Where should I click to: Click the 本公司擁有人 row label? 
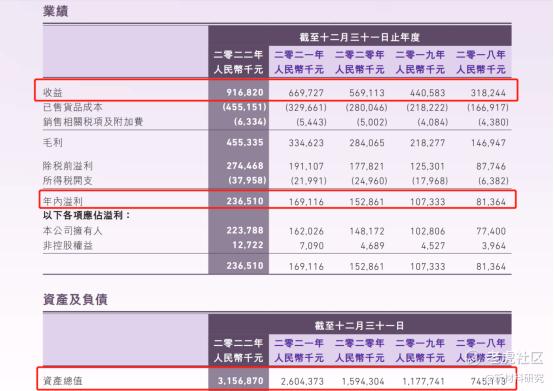72,231
